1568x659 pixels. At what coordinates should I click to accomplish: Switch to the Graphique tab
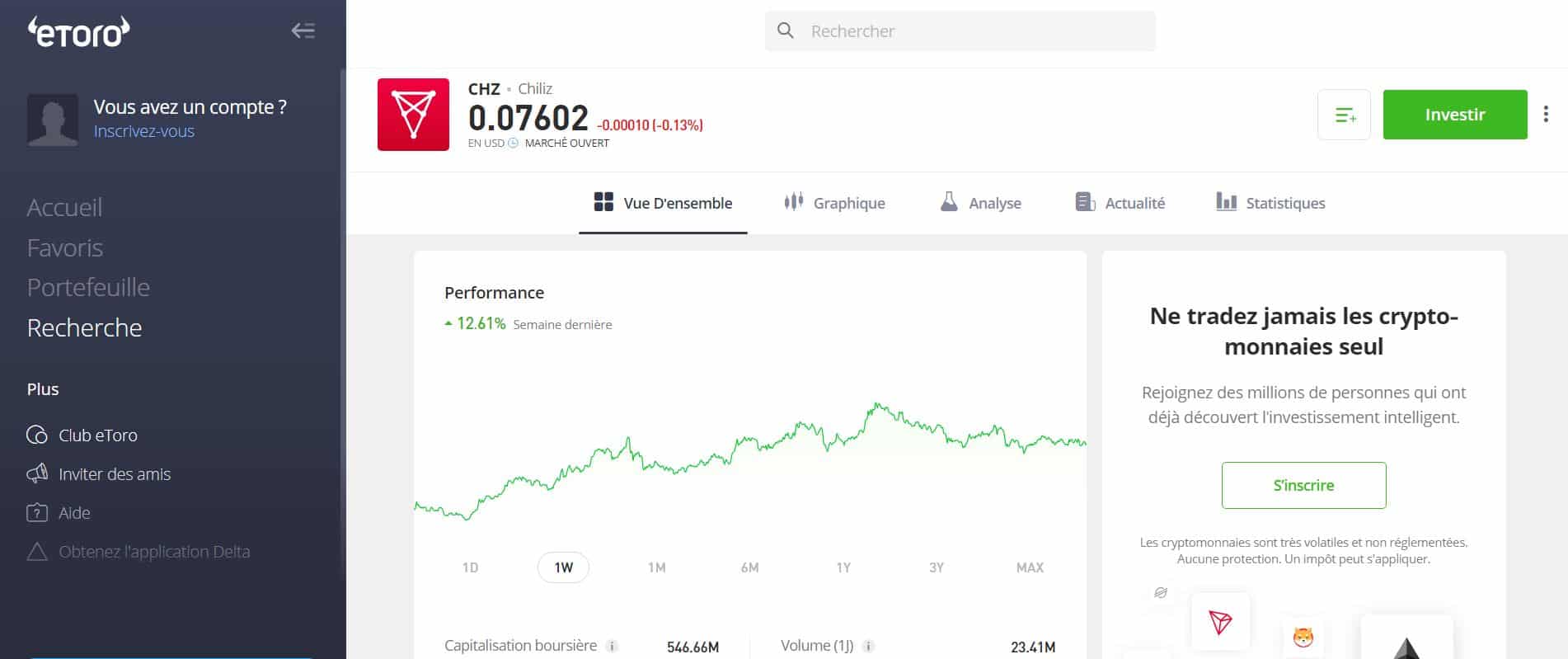[x=834, y=203]
